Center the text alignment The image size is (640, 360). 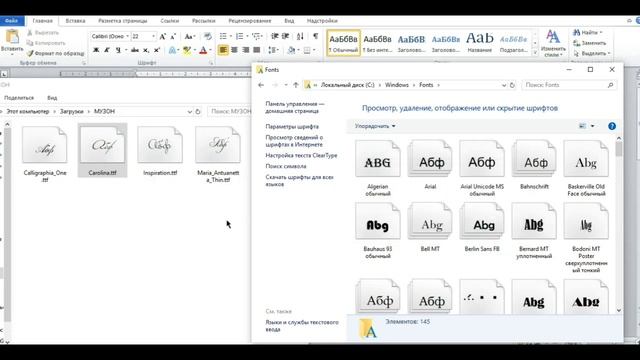pos(234,50)
